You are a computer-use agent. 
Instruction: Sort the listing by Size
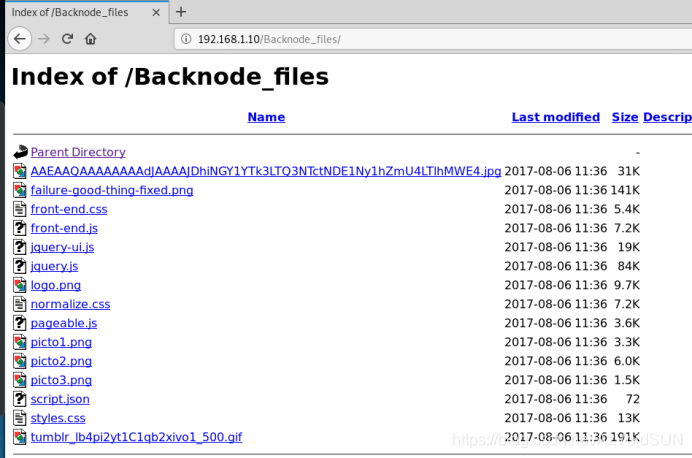pyautogui.click(x=624, y=117)
